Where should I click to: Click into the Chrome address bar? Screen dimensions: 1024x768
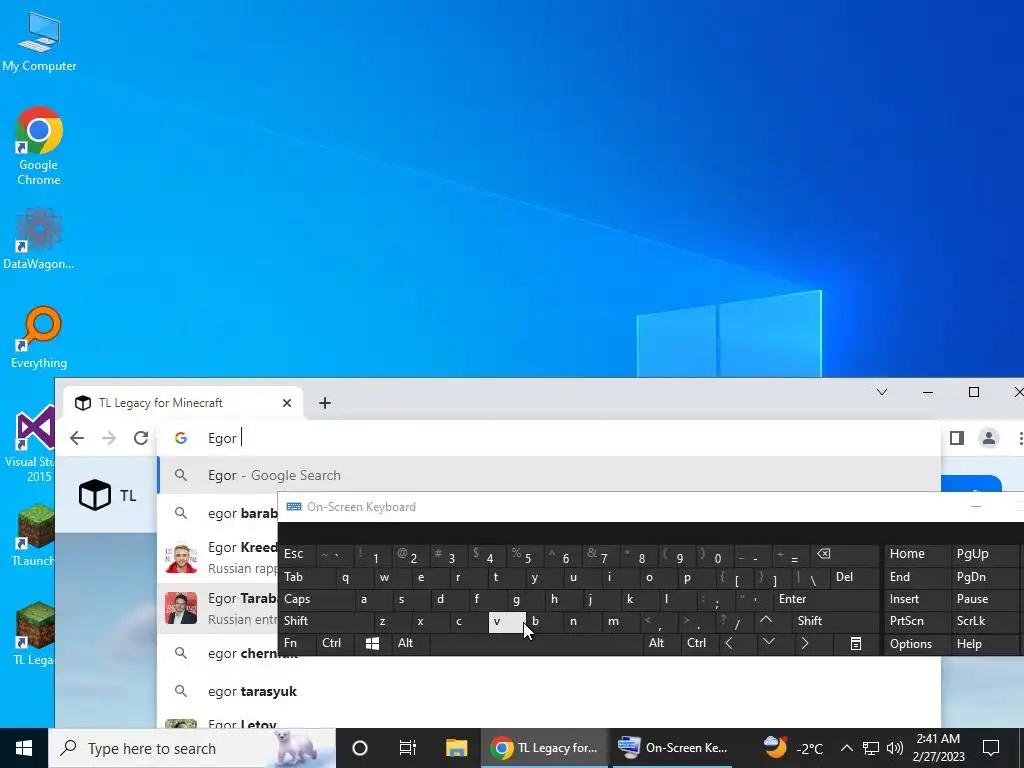tap(549, 438)
